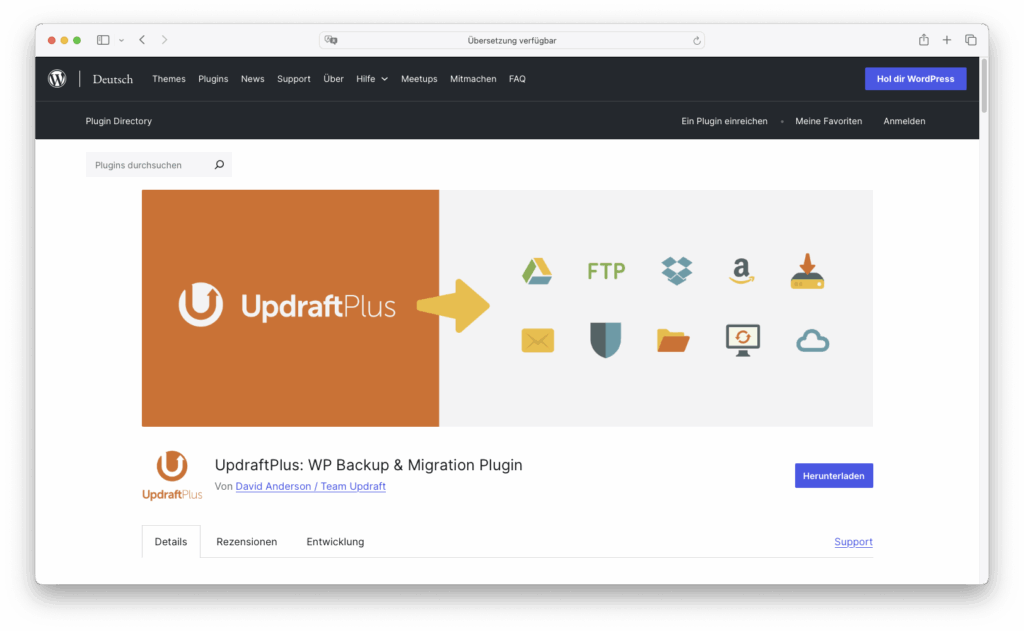Click the email envelope icon in banner
The image size is (1024, 631).
[537, 340]
